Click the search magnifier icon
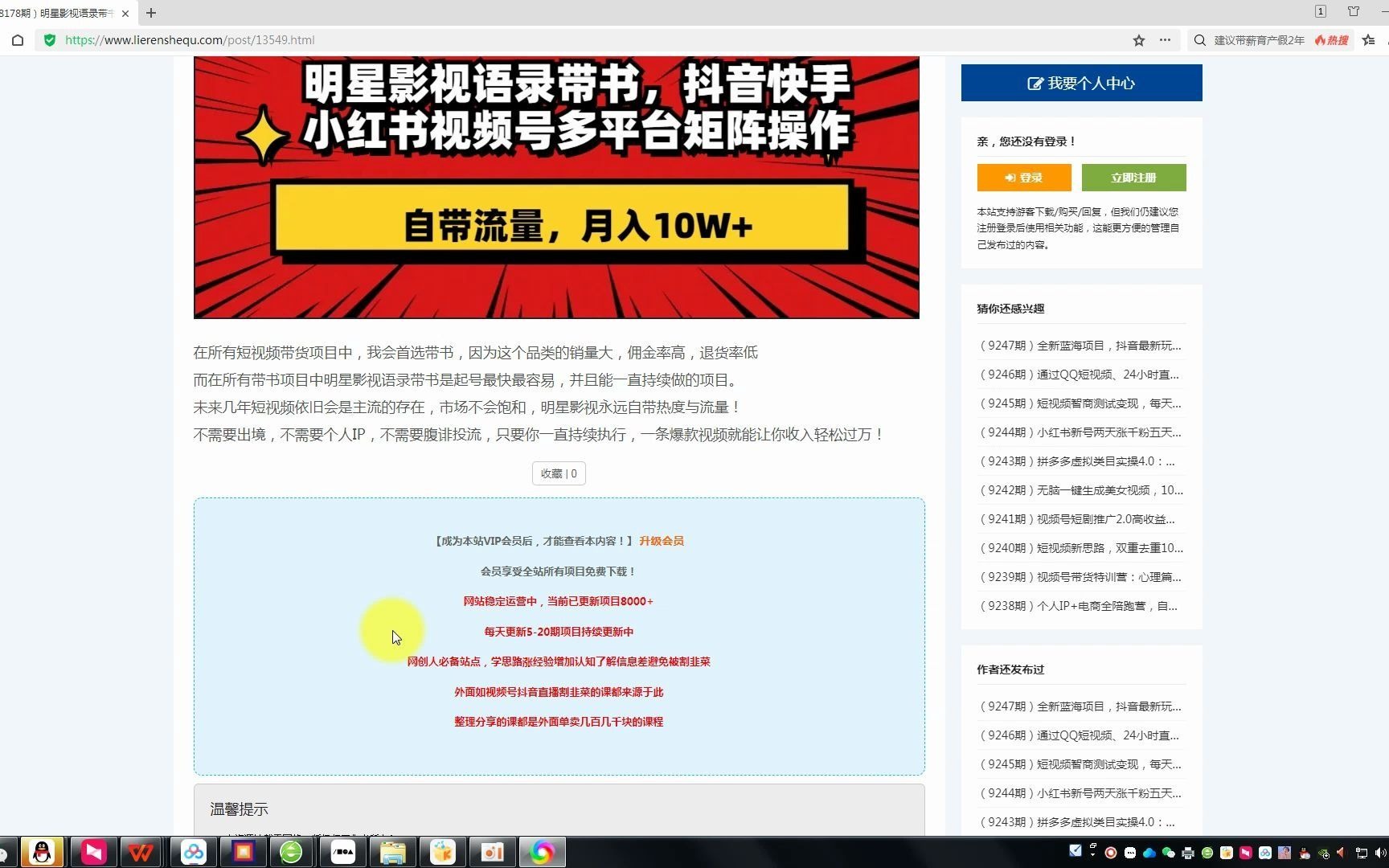 tap(1200, 40)
